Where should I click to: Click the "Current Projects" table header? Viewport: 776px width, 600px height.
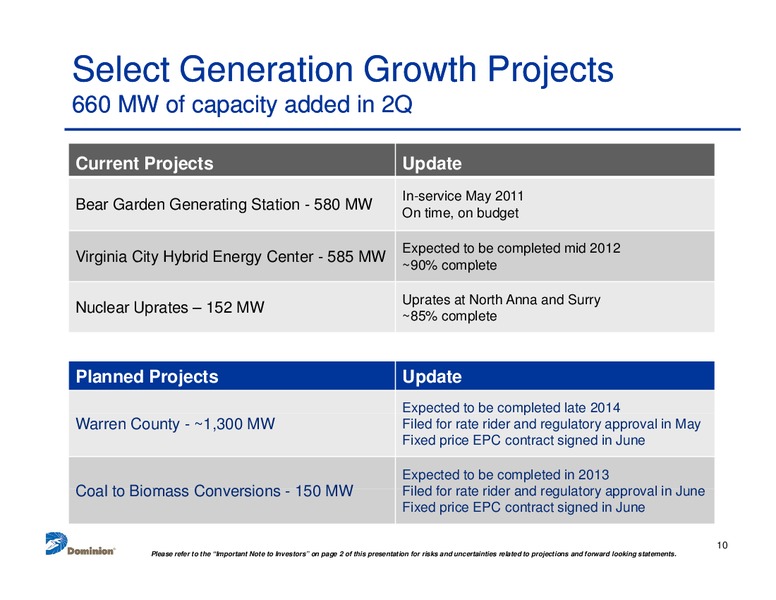(232, 160)
